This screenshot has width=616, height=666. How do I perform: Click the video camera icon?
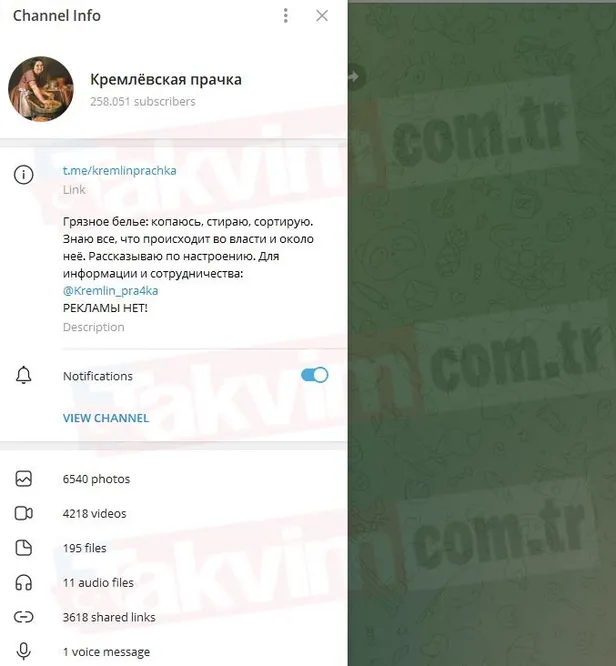pos(23,513)
